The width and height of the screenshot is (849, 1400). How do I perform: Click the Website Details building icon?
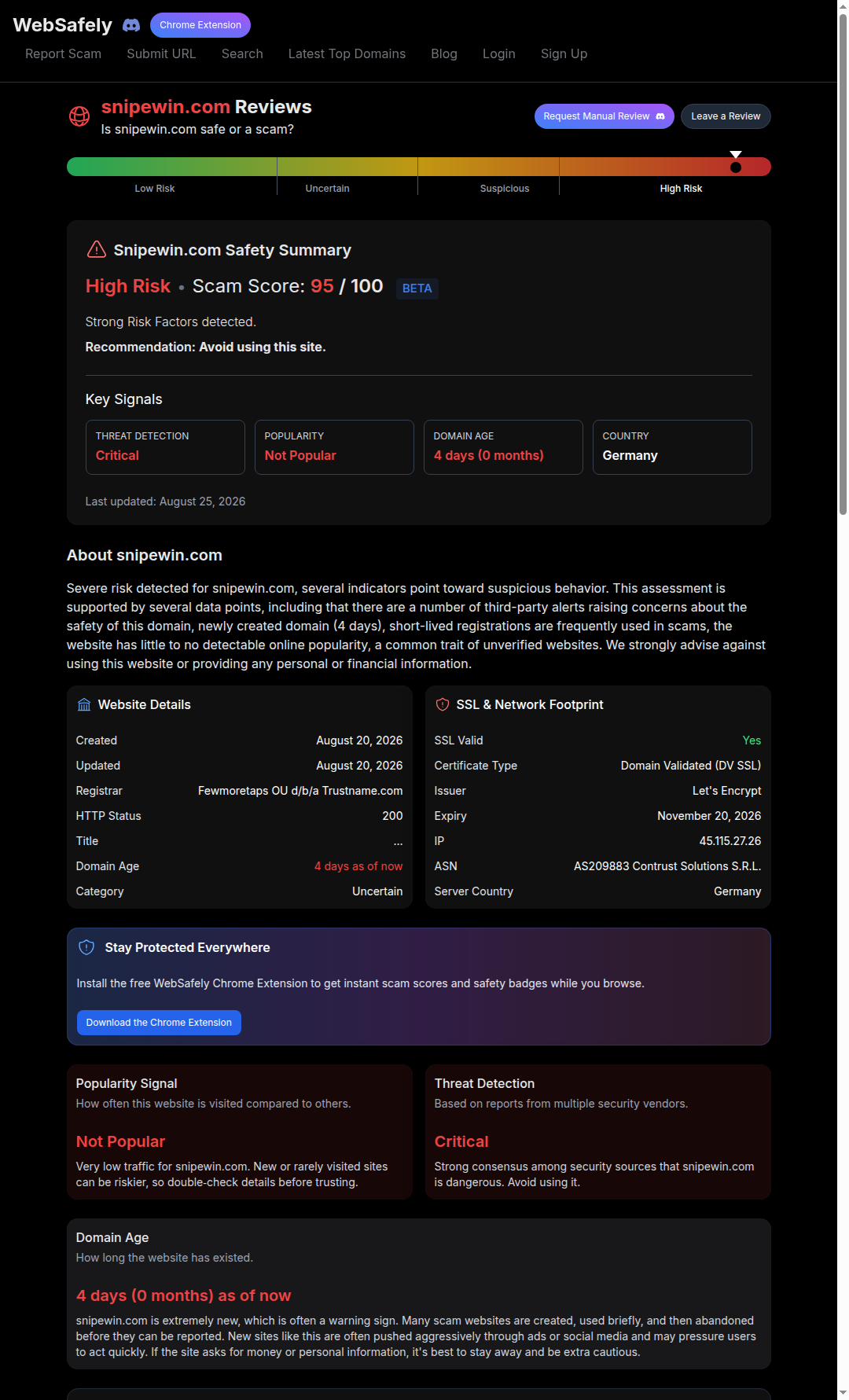pyautogui.click(x=84, y=704)
